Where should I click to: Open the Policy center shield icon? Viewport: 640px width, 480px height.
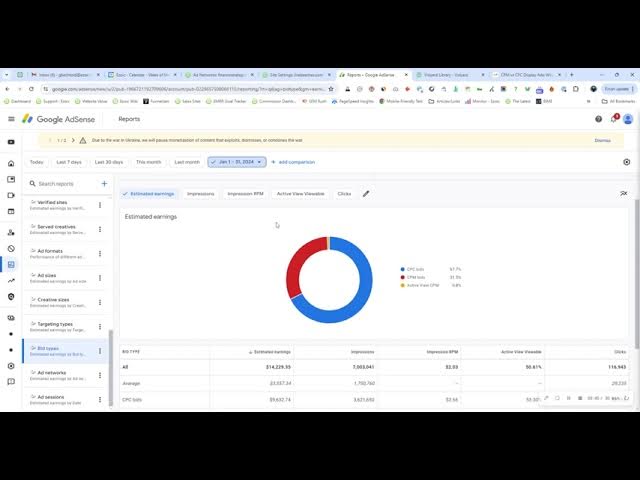(11, 296)
